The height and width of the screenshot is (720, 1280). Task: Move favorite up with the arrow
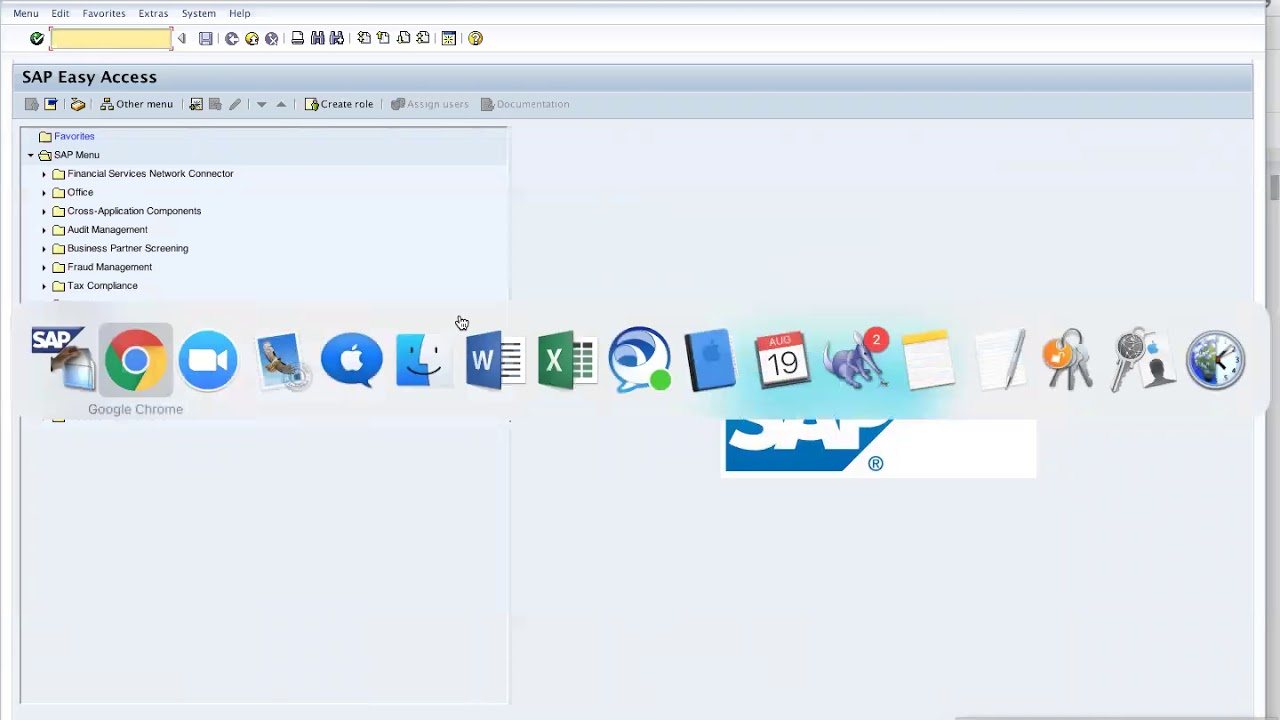point(281,104)
